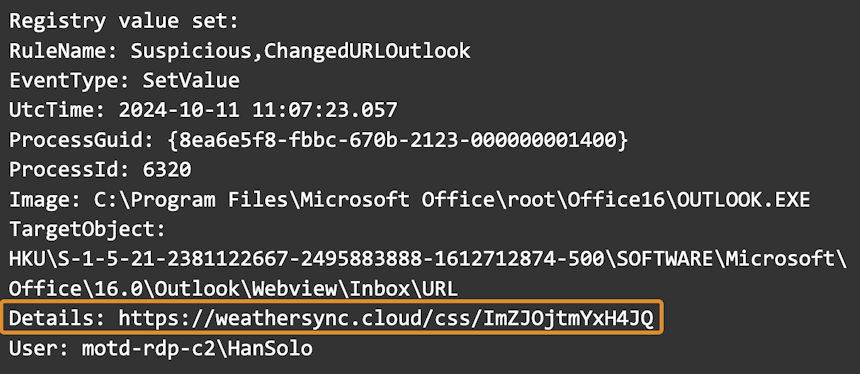Image resolution: width=860 pixels, height=374 pixels.
Task: Click the 'UtcTime:' field label
Action: pos(58,111)
